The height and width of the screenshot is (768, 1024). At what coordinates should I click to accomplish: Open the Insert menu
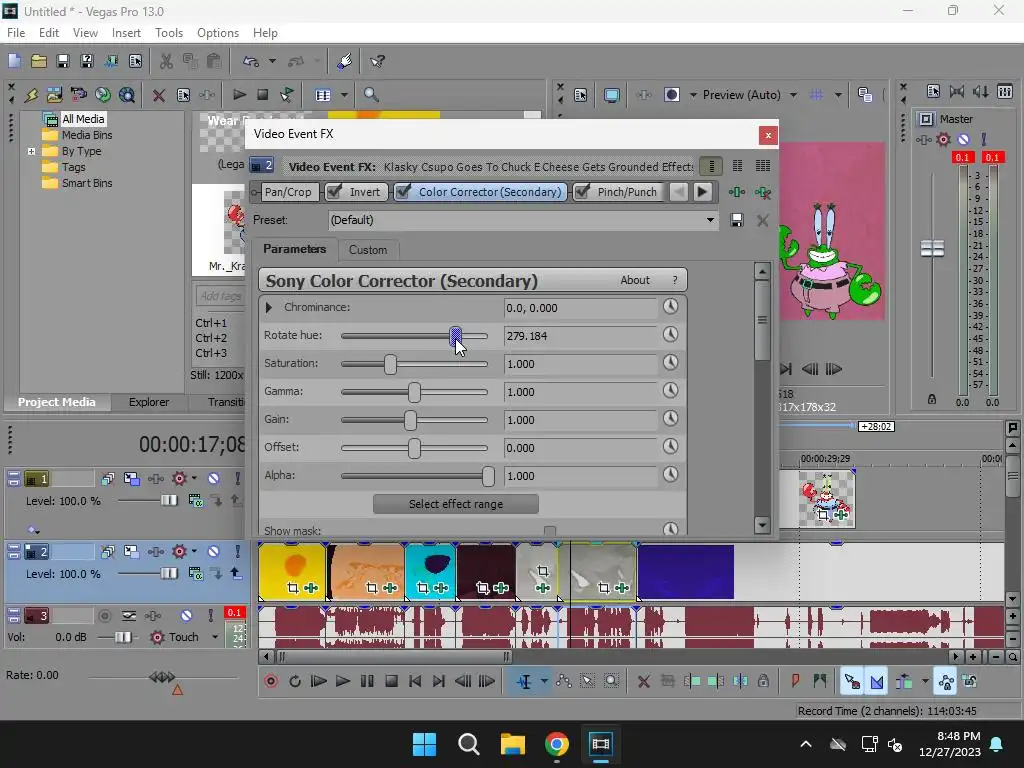pyautogui.click(x=126, y=33)
